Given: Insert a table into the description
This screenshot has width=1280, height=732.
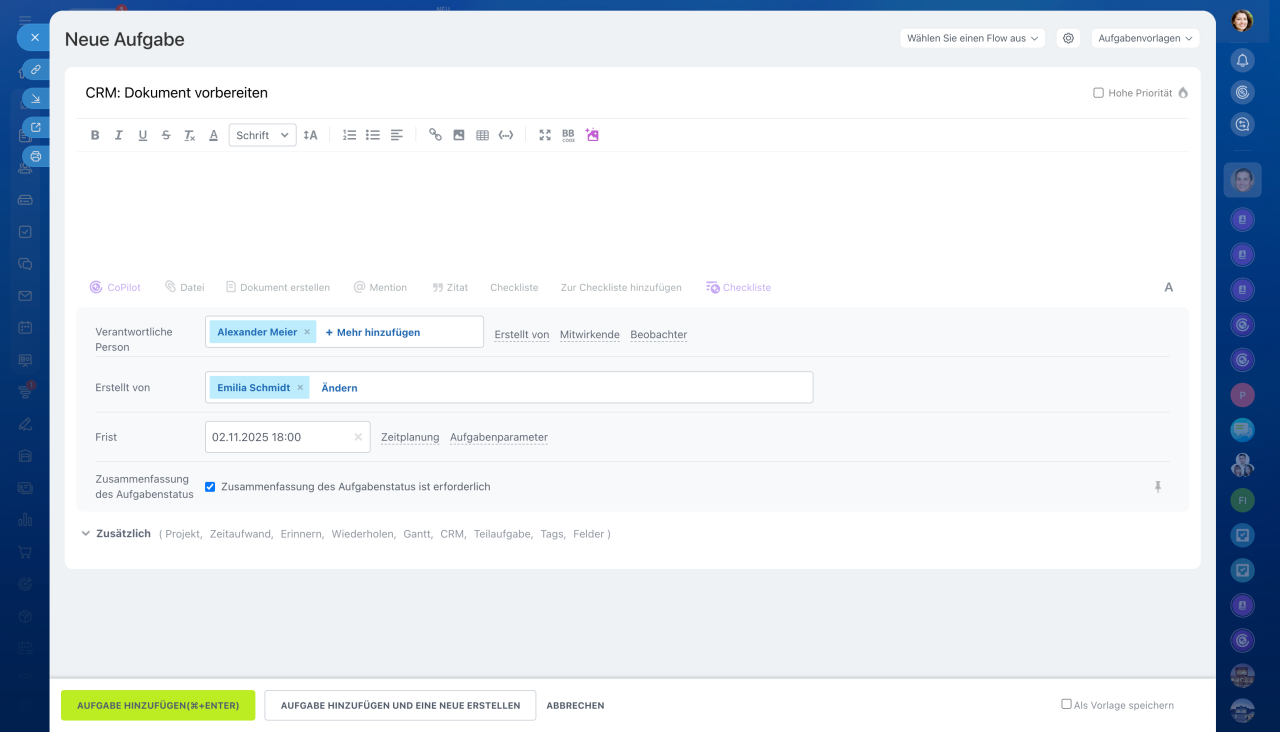Looking at the screenshot, I should [x=482, y=135].
